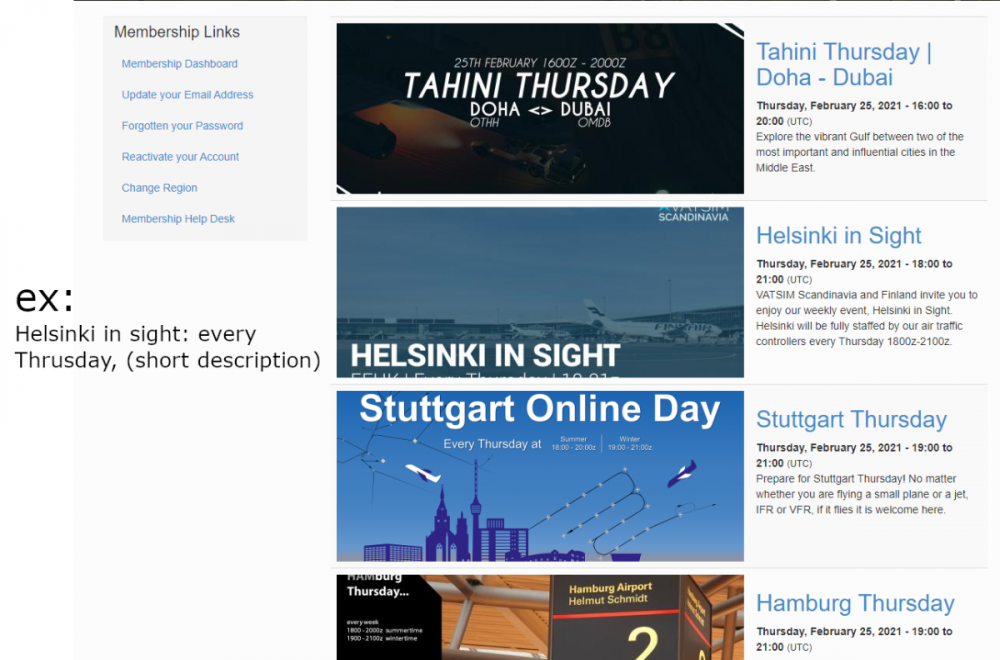This screenshot has height=660, width=1000.
Task: Open the Tahini Thursday banner image
Action: click(x=540, y=108)
